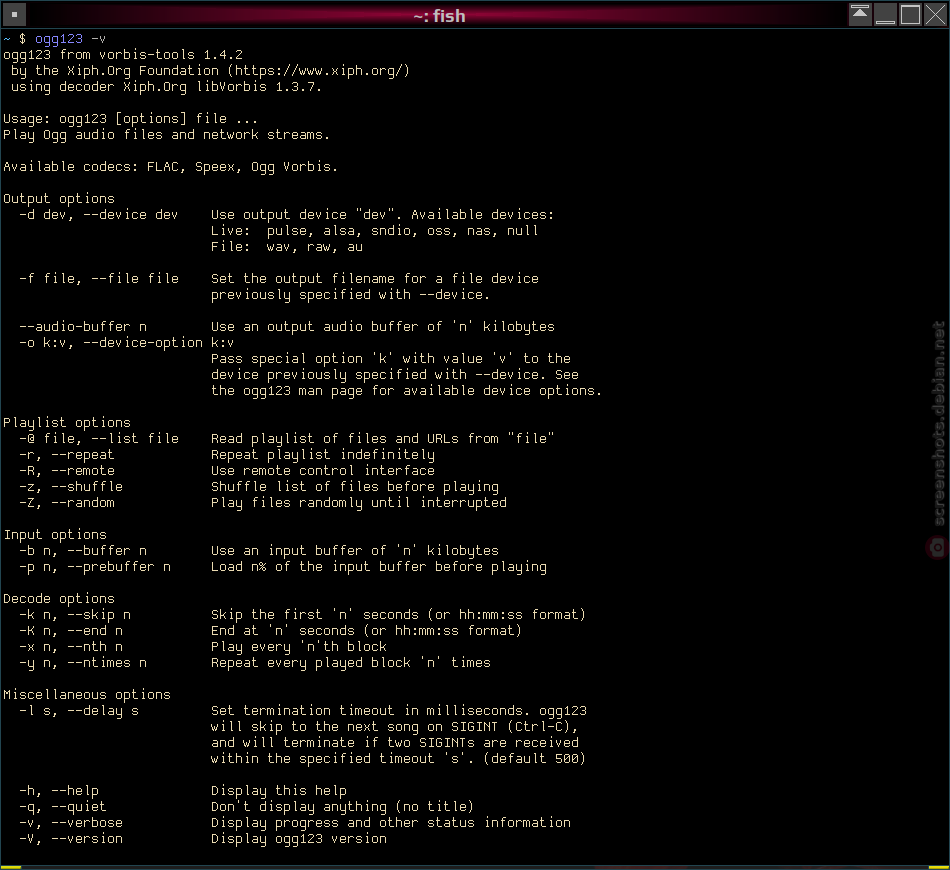Click the '-k n, --skip n' option

[75, 615]
